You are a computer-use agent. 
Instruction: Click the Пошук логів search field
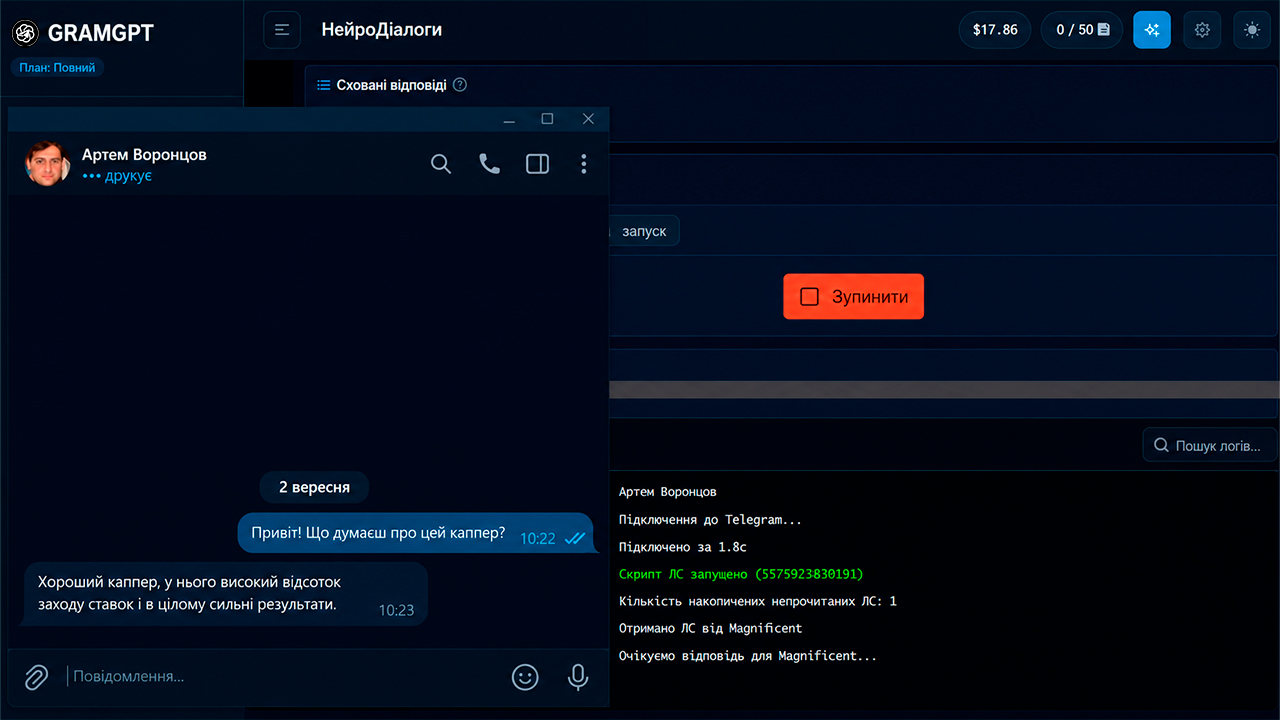click(x=1210, y=445)
